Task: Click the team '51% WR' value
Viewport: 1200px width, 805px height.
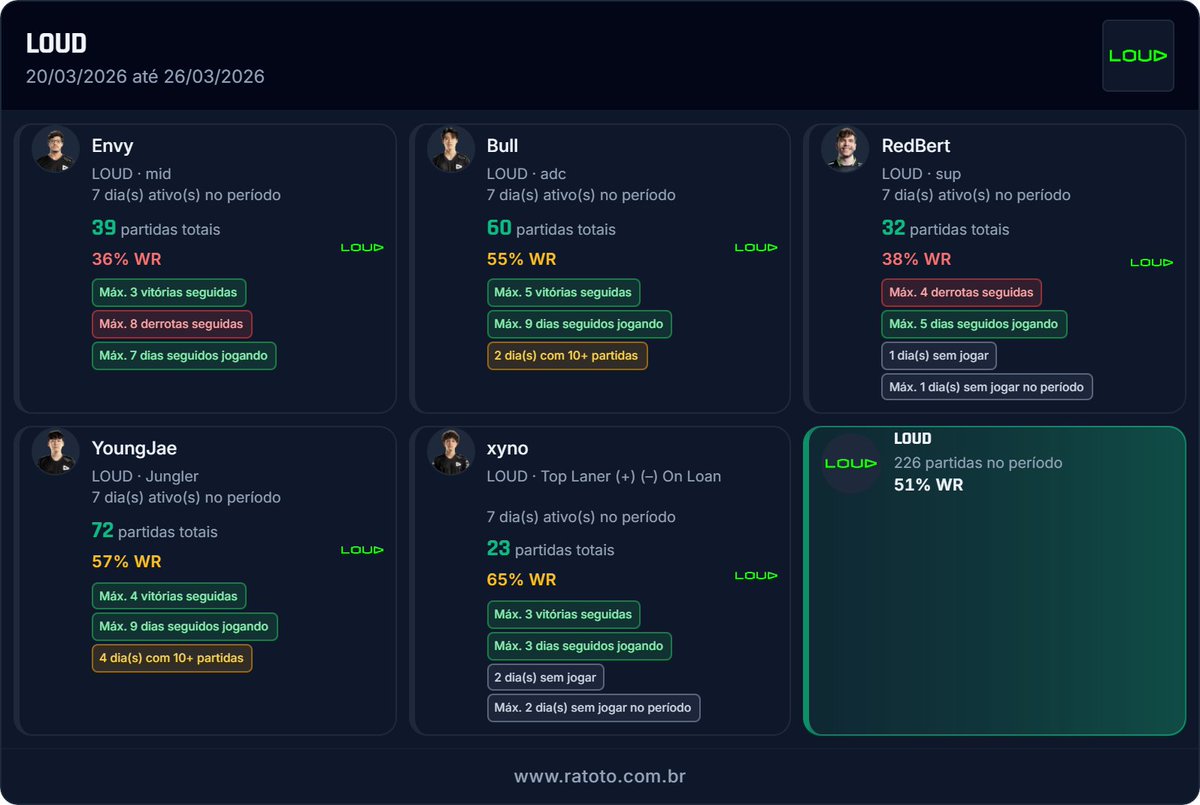Action: click(928, 485)
